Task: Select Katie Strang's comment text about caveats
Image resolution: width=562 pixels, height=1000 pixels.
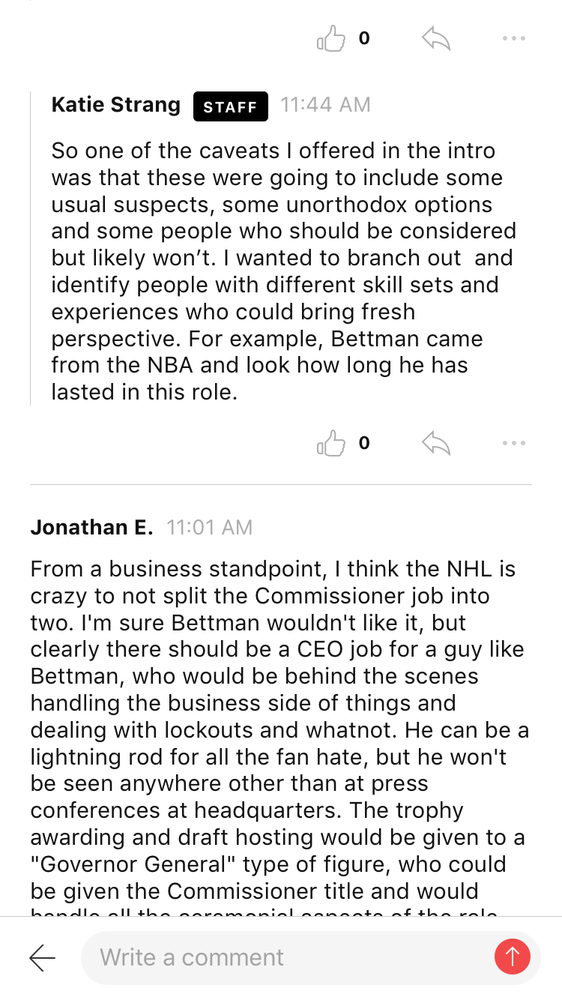Action: click(284, 271)
